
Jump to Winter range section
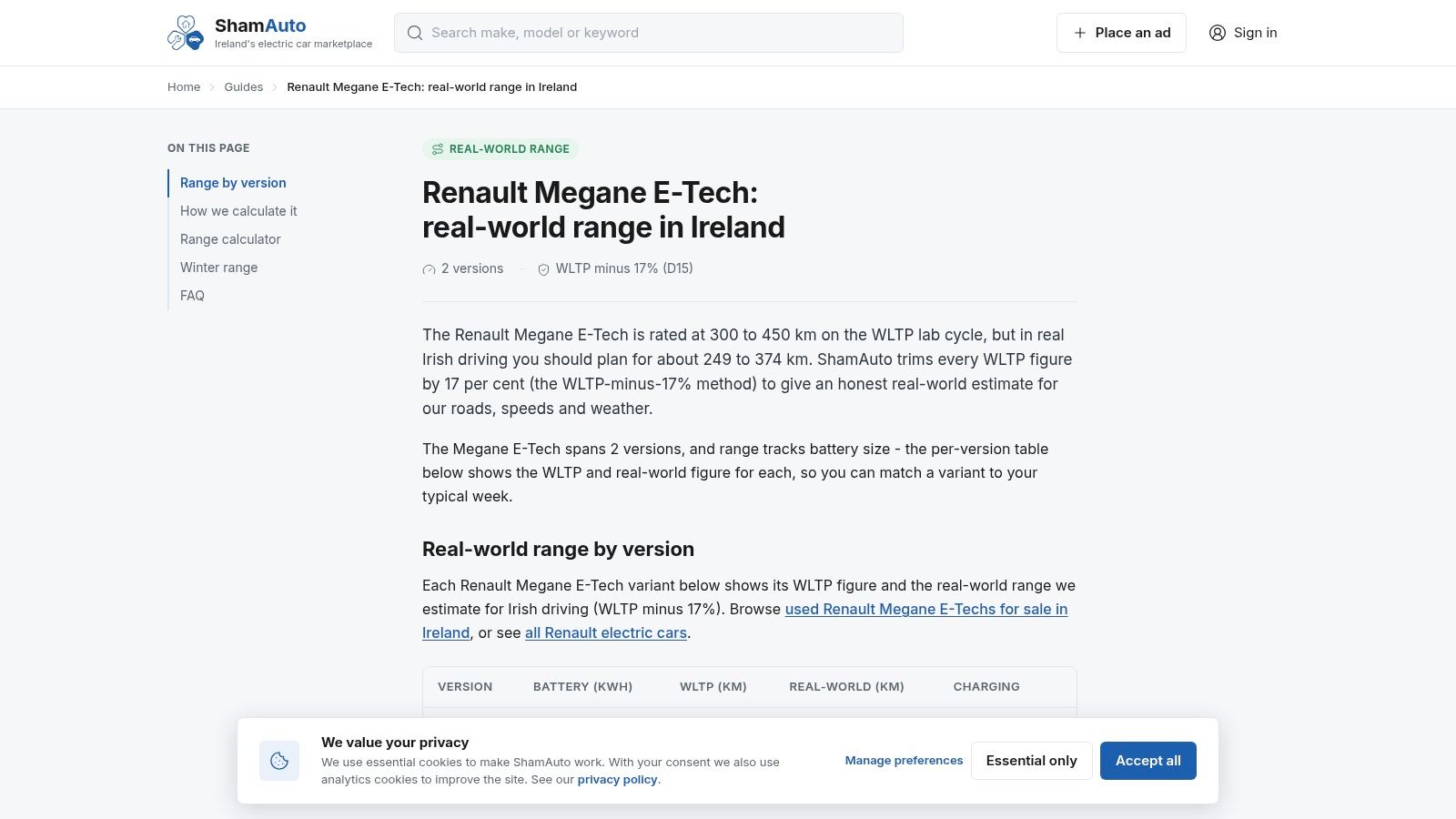pyautogui.click(x=218, y=268)
